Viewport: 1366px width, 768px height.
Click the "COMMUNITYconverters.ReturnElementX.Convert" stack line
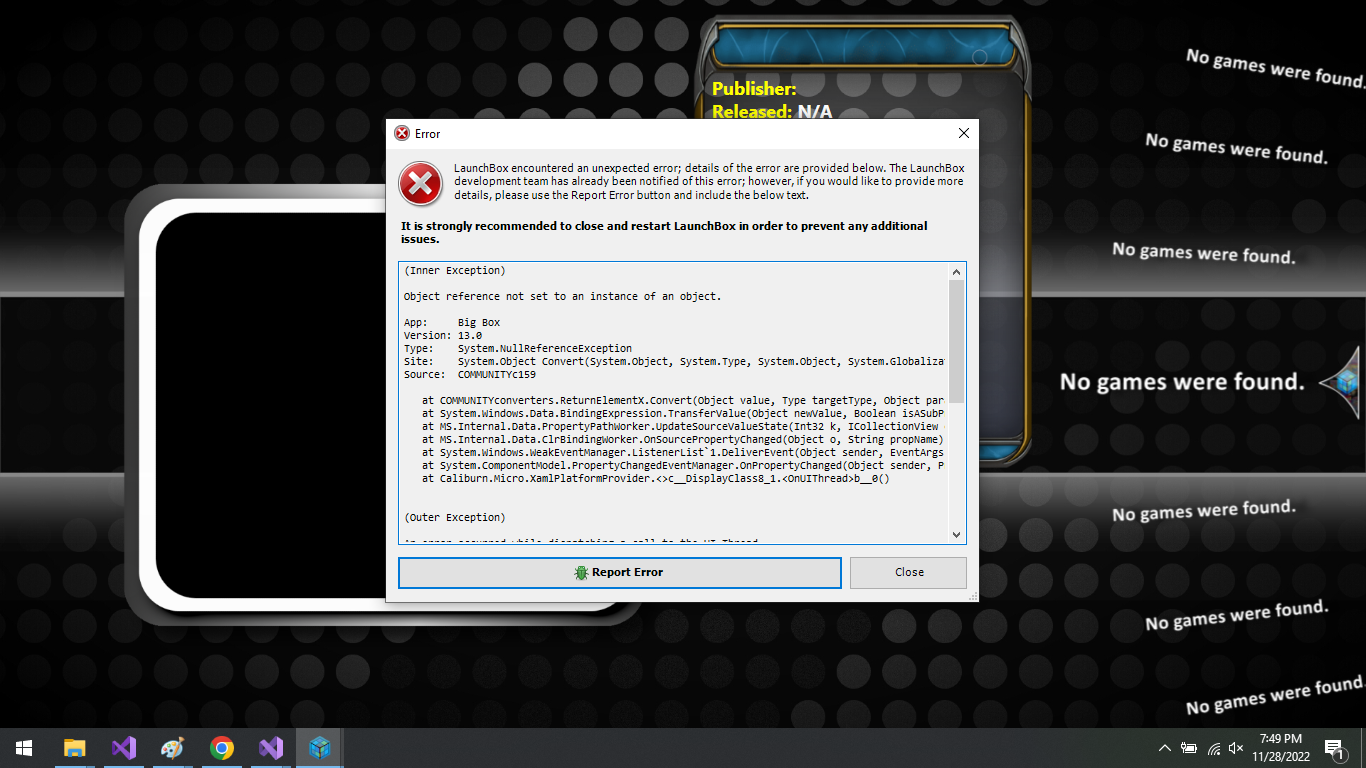click(683, 401)
